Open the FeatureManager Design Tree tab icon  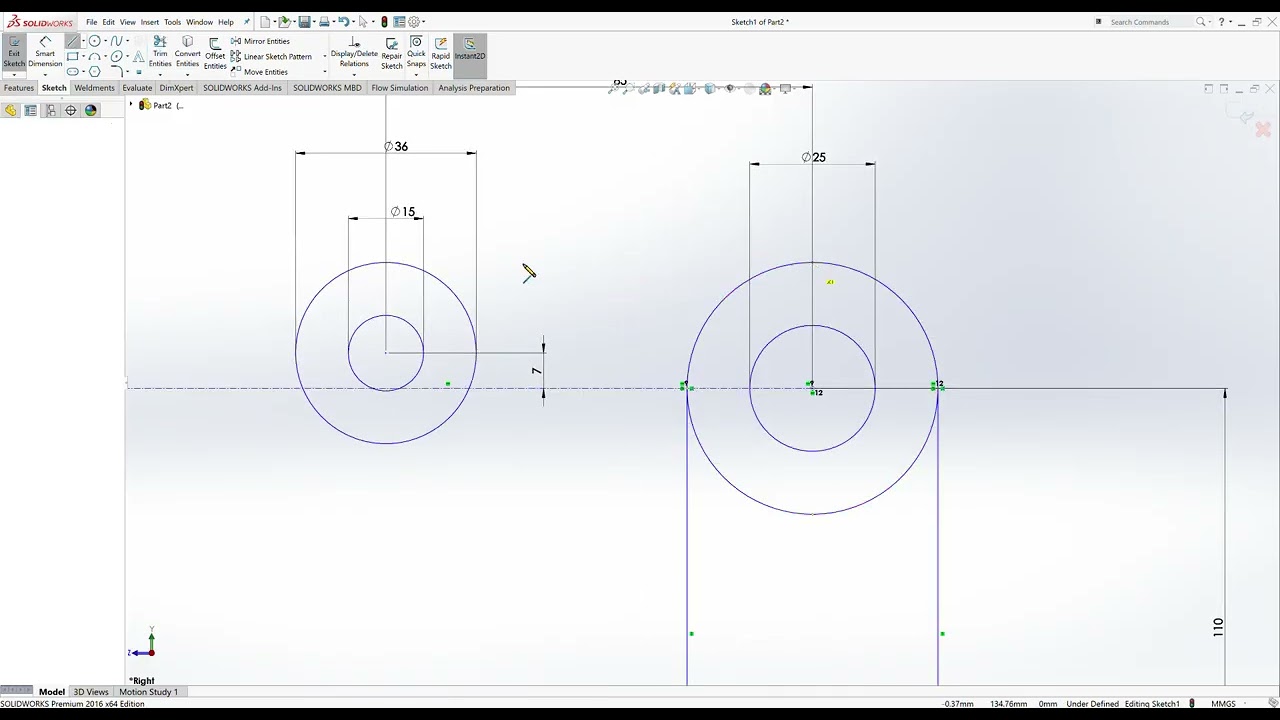(10, 110)
